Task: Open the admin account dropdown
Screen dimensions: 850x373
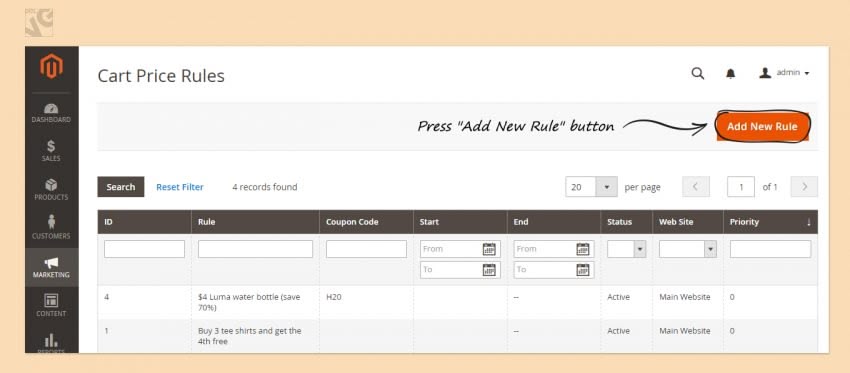Action: 784,73
